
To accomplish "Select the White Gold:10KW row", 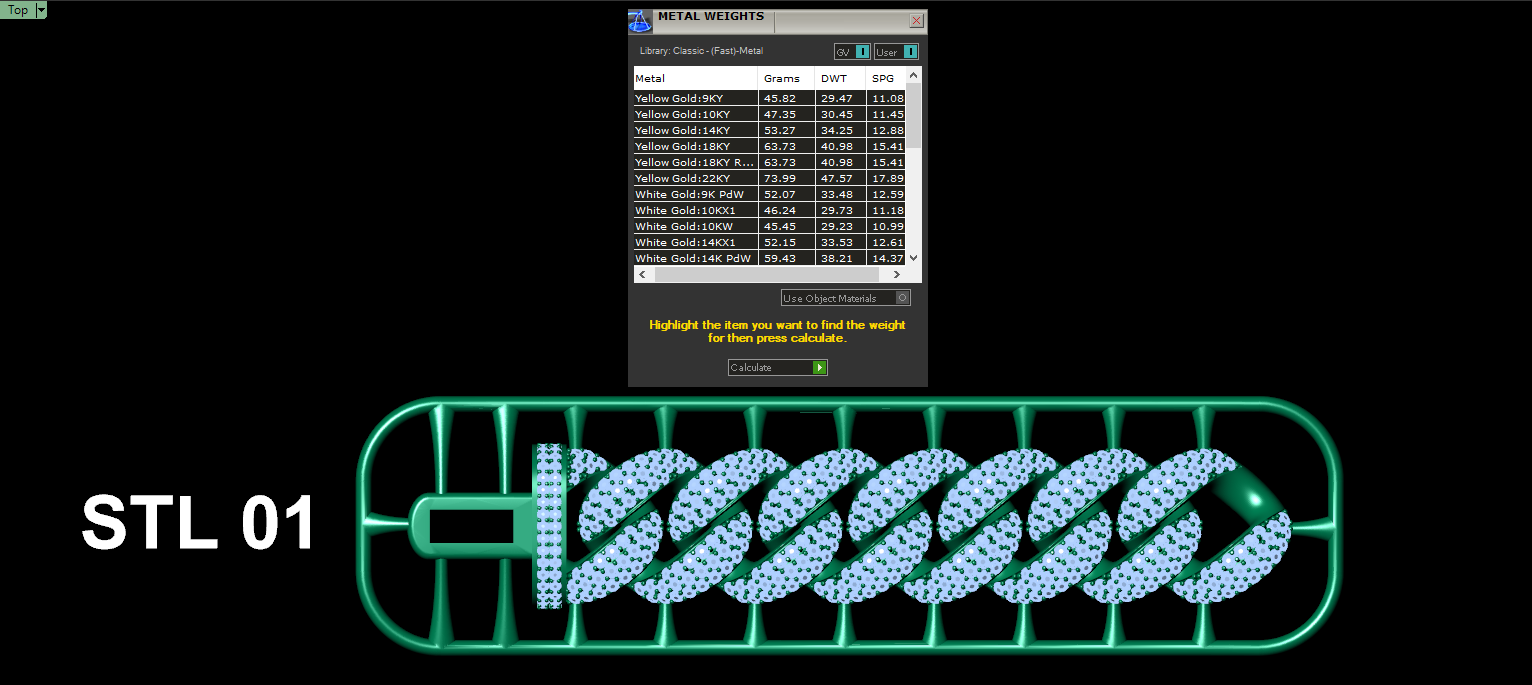I will [x=770, y=226].
